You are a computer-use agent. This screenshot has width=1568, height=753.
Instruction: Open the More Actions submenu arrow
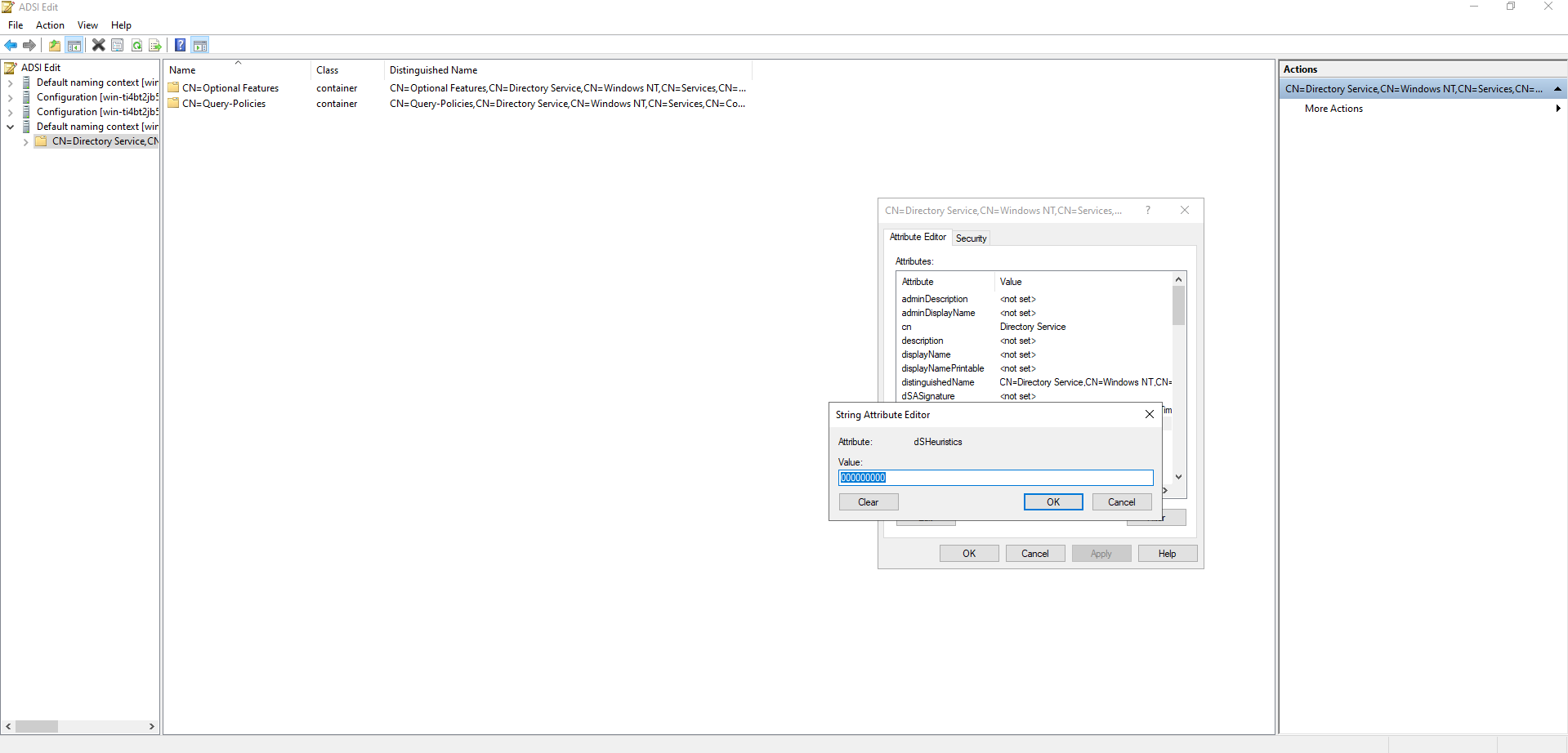(x=1558, y=108)
